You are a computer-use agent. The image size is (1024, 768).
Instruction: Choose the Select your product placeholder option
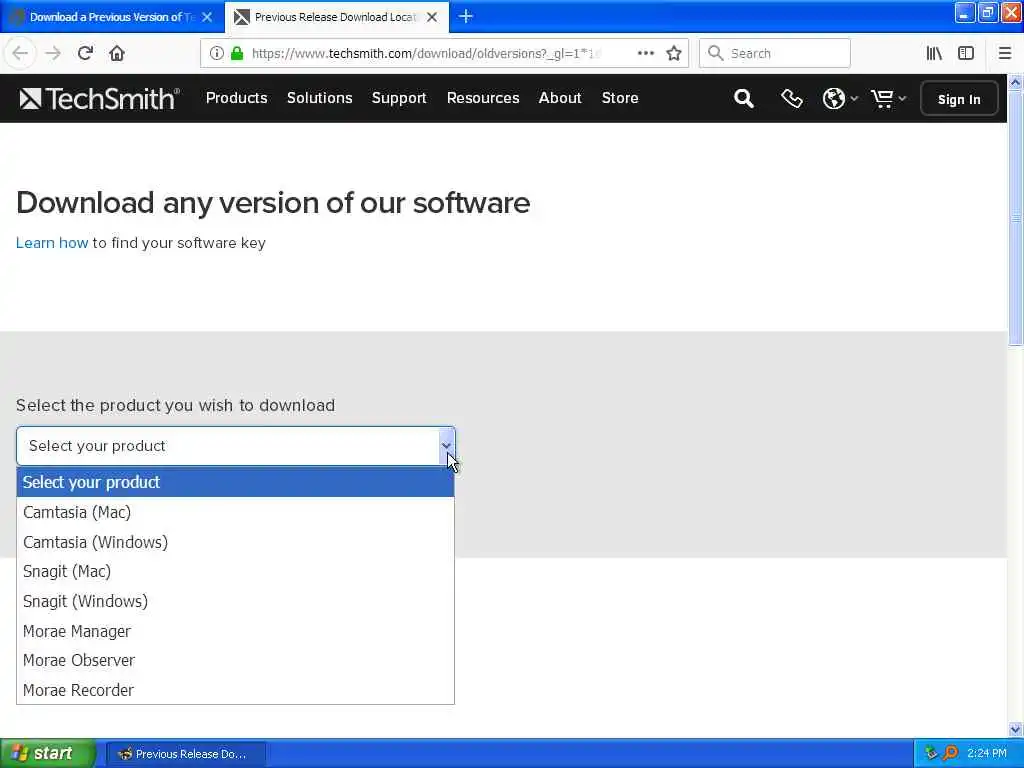235,482
